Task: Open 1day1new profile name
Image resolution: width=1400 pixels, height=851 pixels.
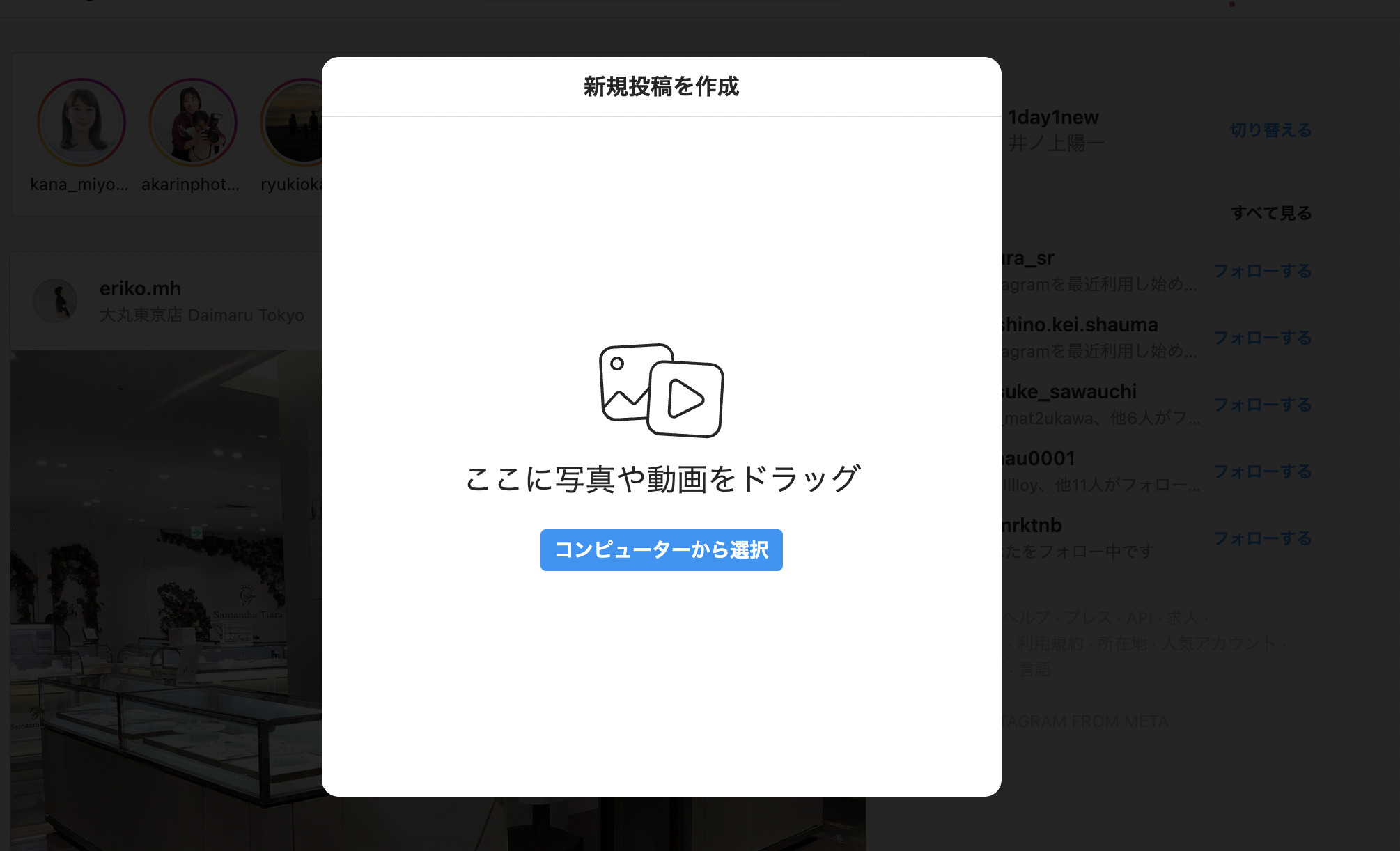Action: pyautogui.click(x=1052, y=117)
